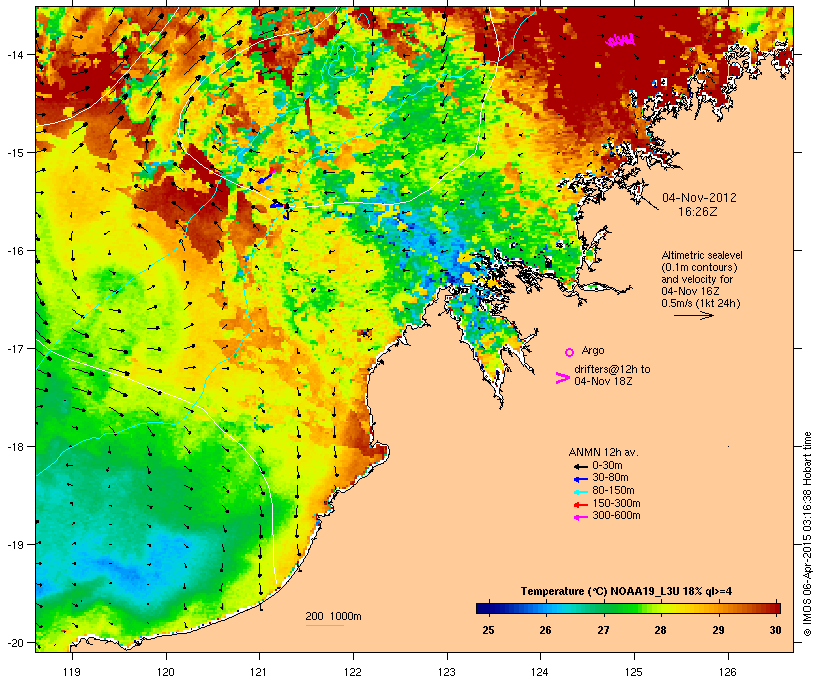The width and height of the screenshot is (820, 680).
Task: Click the longitude axis label 124
Action: [x=540, y=672]
